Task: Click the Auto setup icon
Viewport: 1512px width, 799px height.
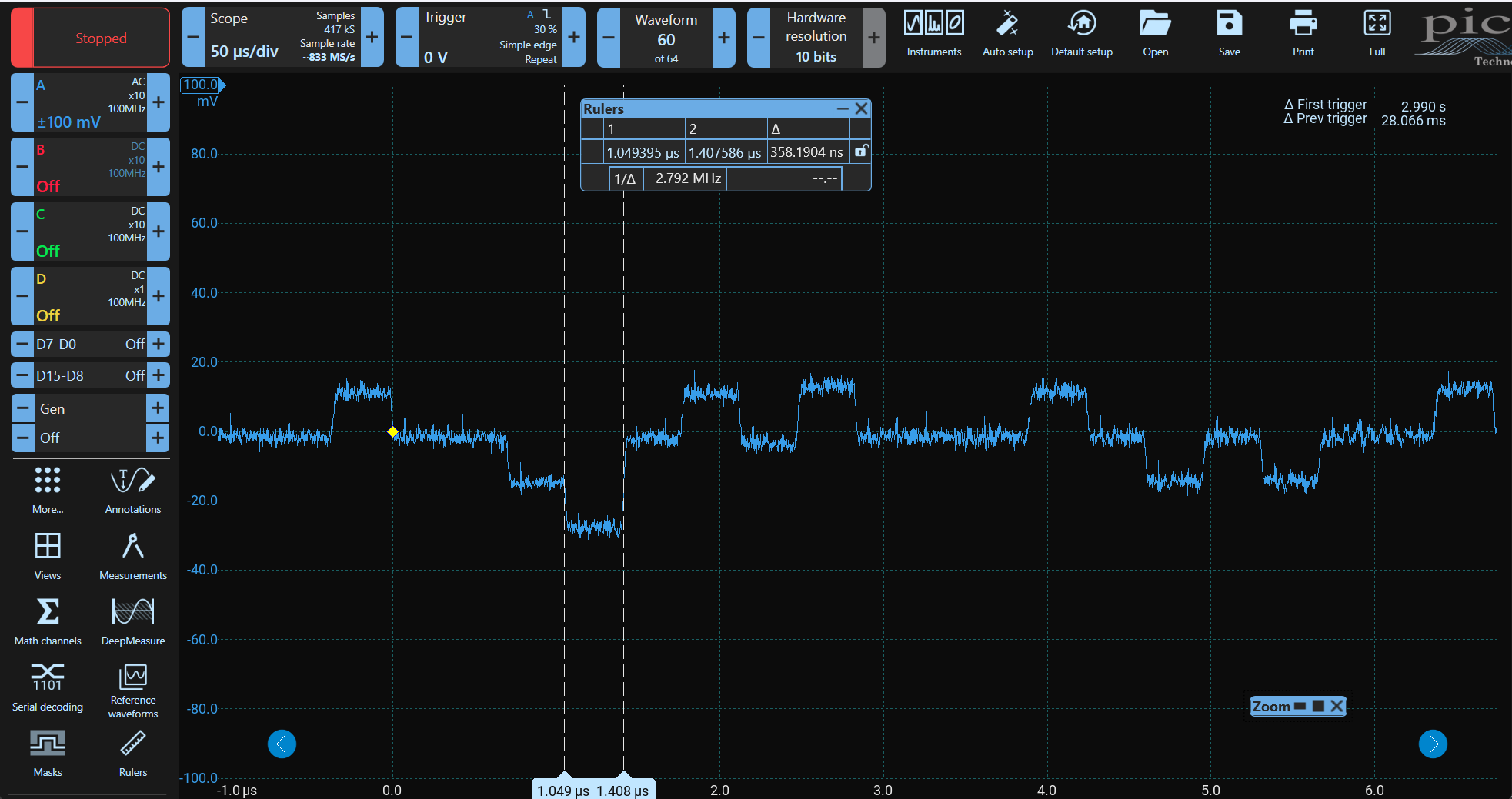Action: click(1008, 34)
